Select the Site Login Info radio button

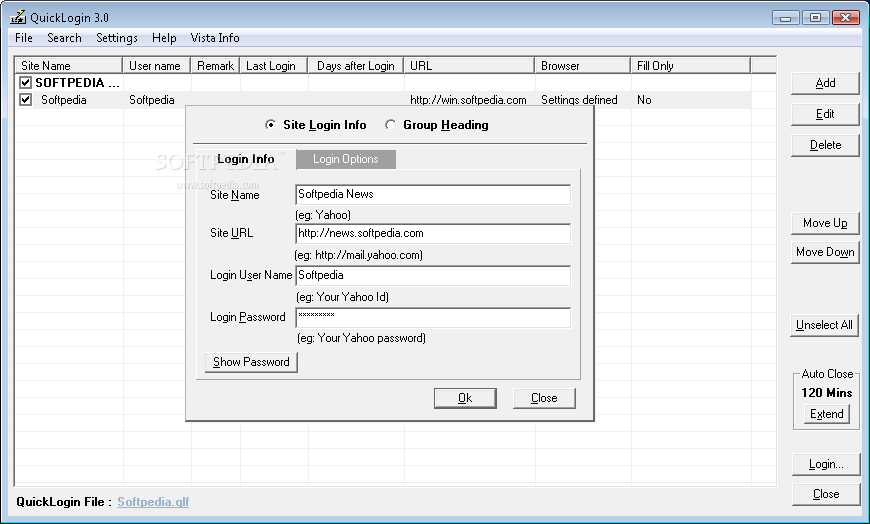pyautogui.click(x=270, y=125)
